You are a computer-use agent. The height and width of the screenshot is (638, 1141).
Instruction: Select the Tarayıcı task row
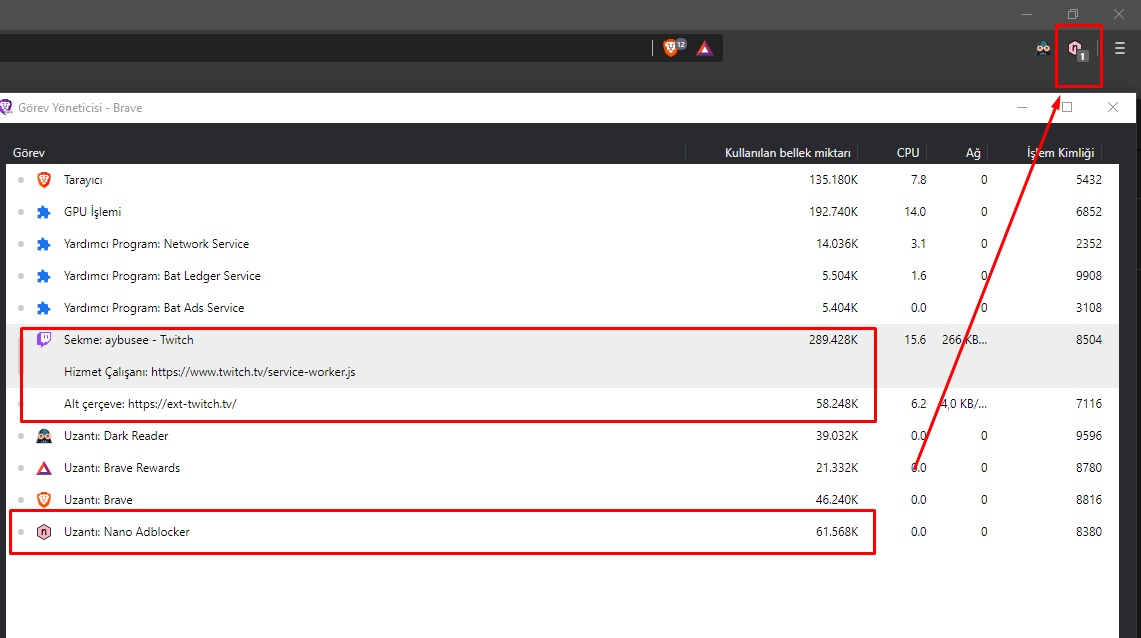click(562, 180)
